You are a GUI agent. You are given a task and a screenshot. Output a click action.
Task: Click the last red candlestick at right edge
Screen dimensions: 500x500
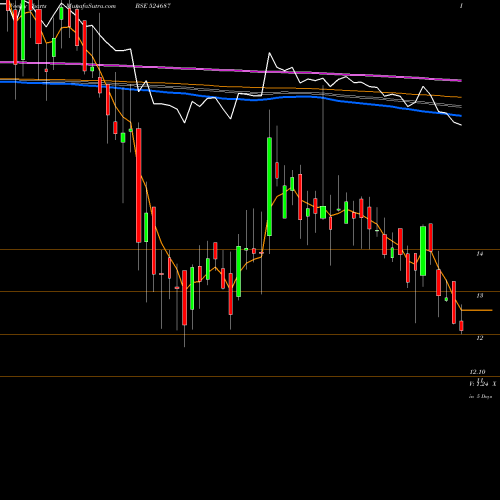(x=461, y=326)
